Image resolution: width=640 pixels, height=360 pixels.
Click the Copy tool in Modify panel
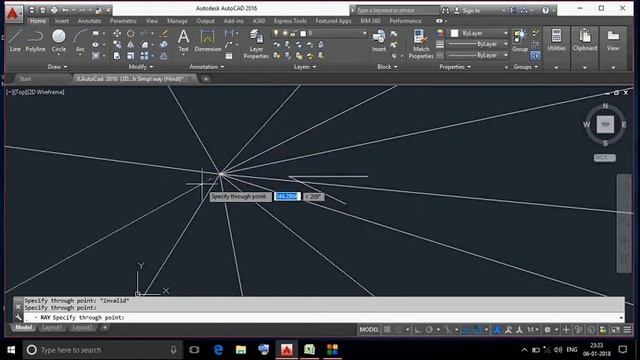[117, 44]
